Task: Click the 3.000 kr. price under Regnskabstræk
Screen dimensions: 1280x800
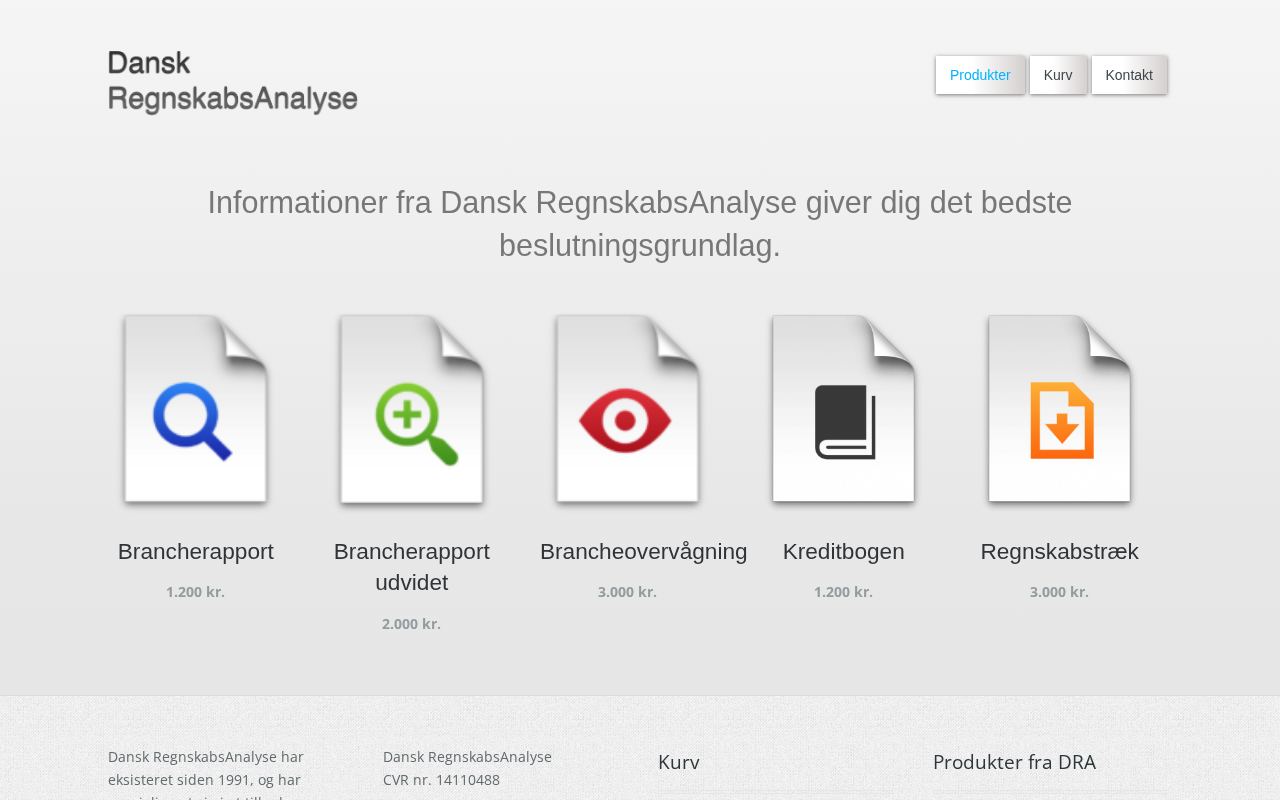Action: point(1060,592)
